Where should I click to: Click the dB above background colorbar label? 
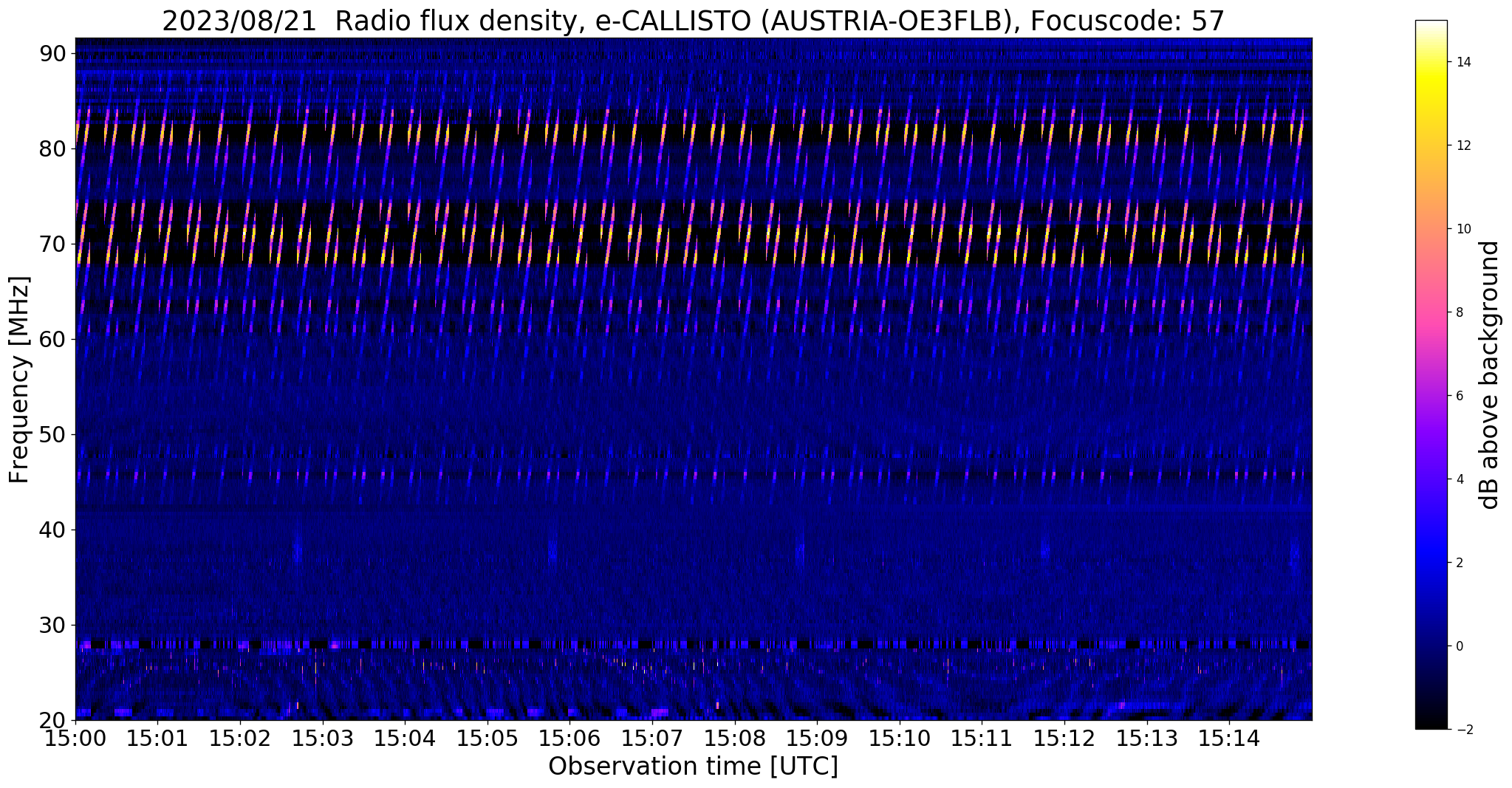[1490, 375]
